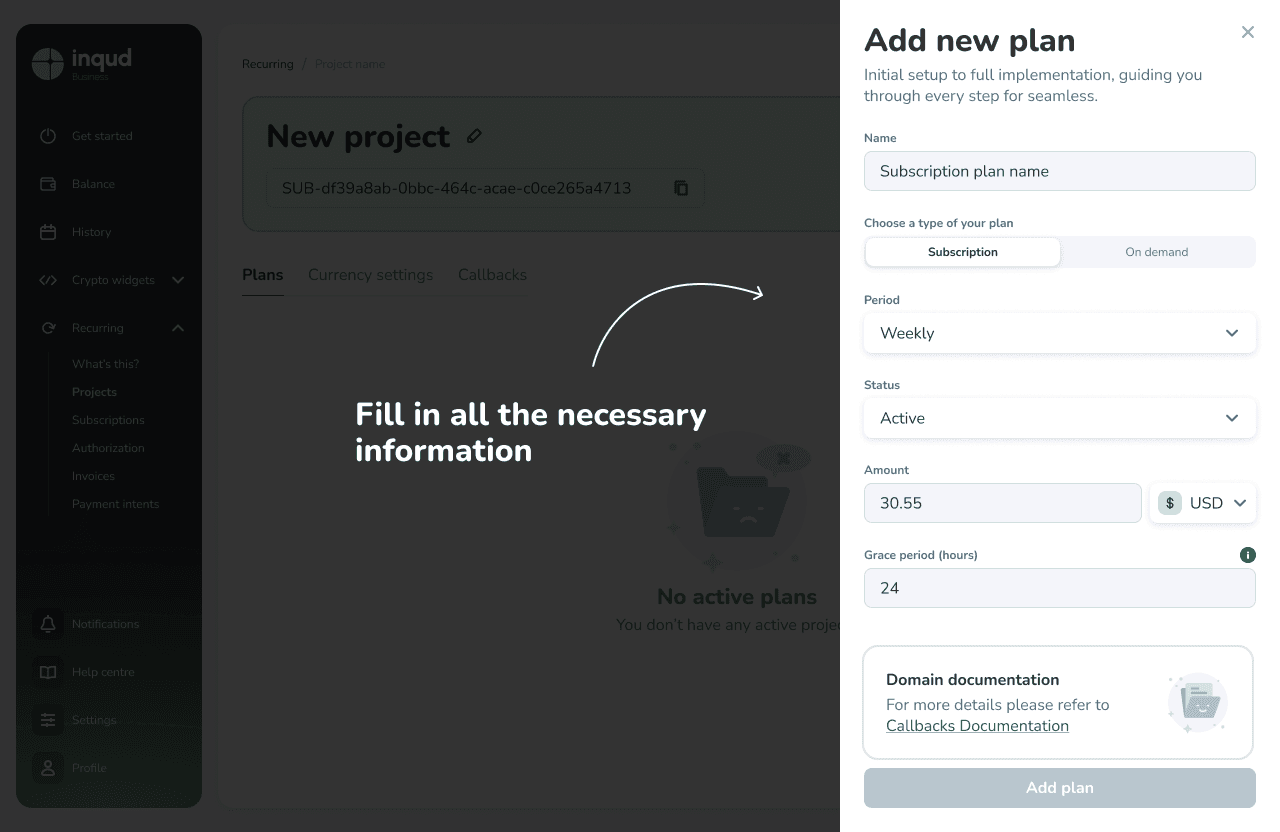The height and width of the screenshot is (832, 1280).
Task: Open Balance wallet icon in sidebar
Action: (x=48, y=184)
